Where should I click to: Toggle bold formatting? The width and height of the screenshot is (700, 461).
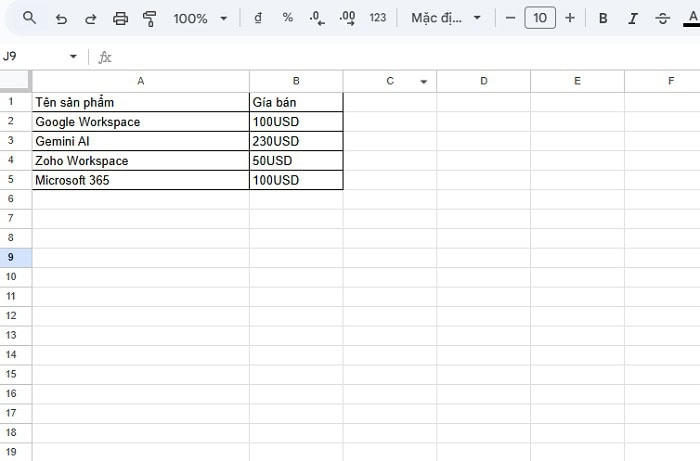pos(603,18)
